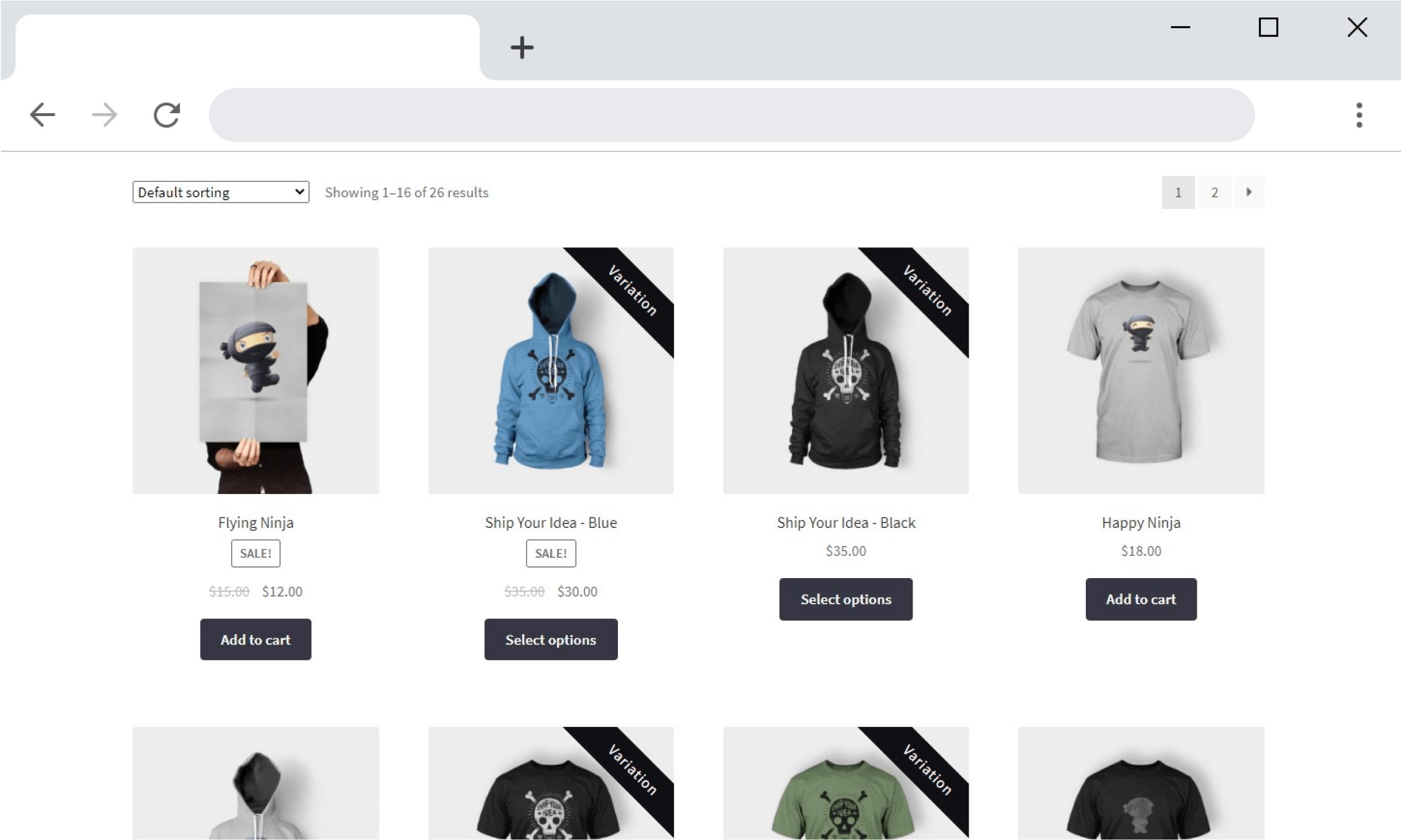Click the SALE! badge on Ship Your Idea - Blue
This screenshot has width=1401, height=840.
click(x=550, y=553)
